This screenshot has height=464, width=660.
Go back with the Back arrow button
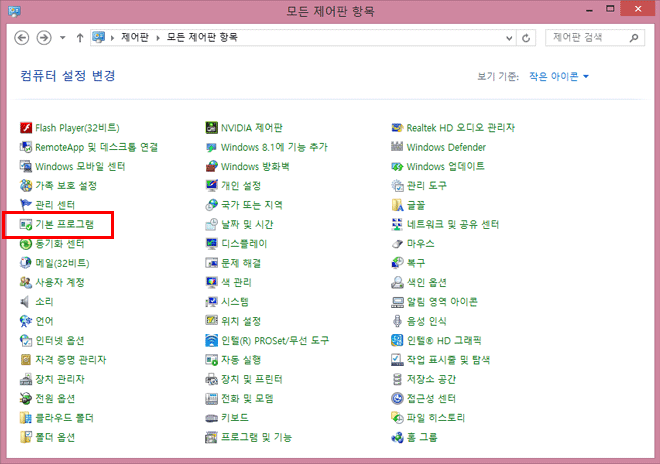click(x=22, y=38)
